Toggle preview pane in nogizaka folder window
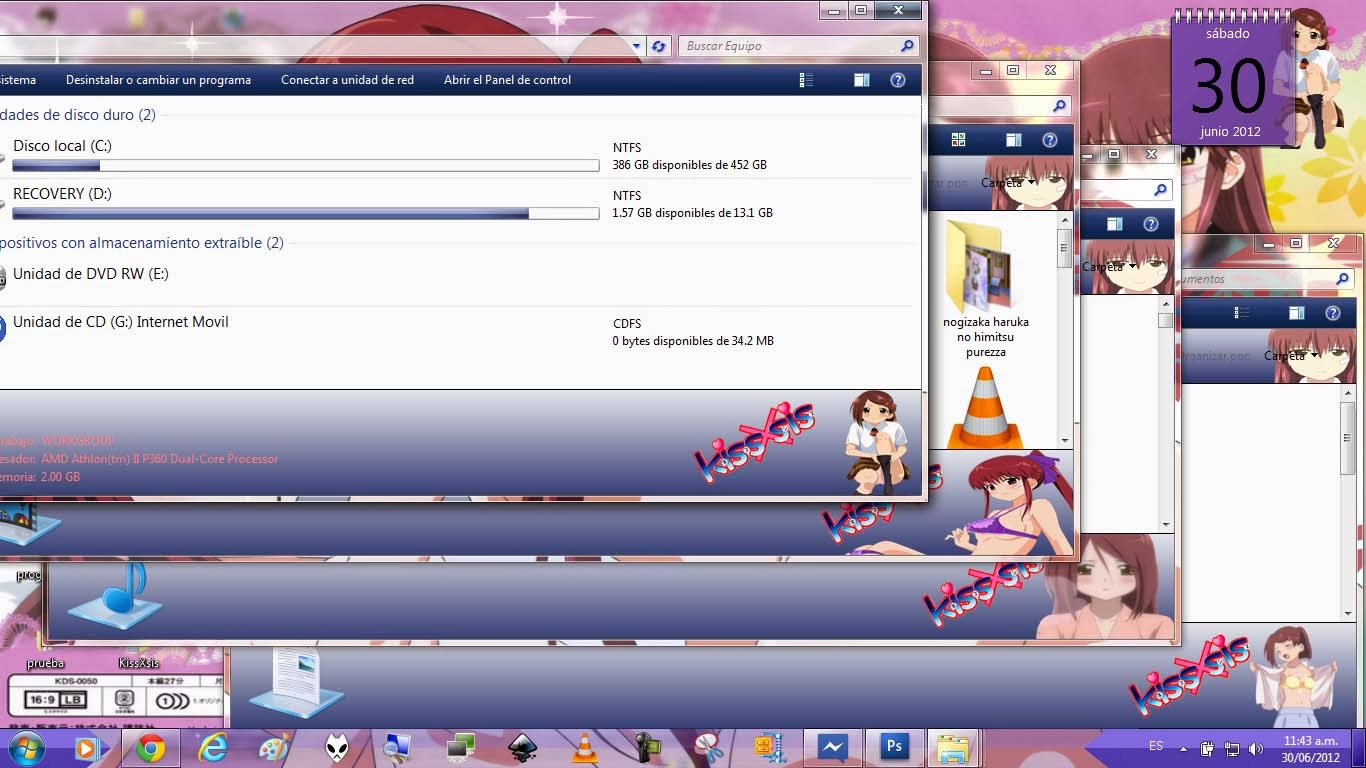 (x=1013, y=140)
